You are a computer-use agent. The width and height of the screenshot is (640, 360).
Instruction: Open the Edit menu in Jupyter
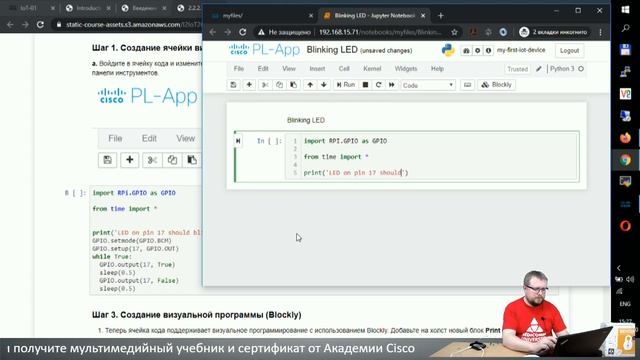click(263, 69)
